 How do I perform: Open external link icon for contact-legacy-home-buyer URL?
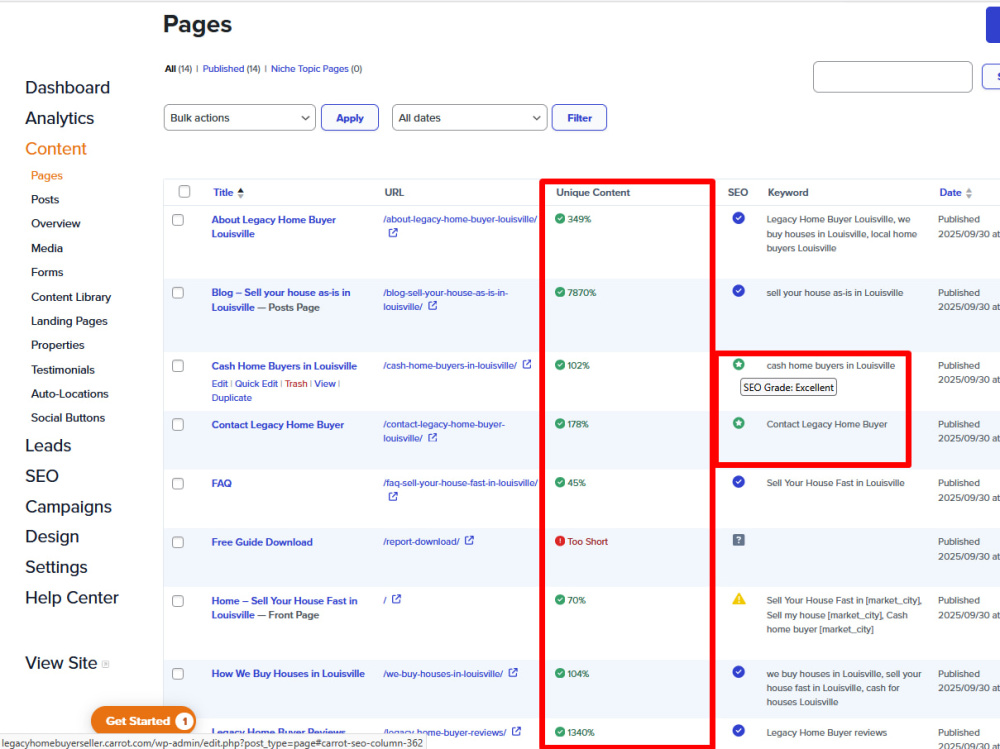(x=432, y=438)
